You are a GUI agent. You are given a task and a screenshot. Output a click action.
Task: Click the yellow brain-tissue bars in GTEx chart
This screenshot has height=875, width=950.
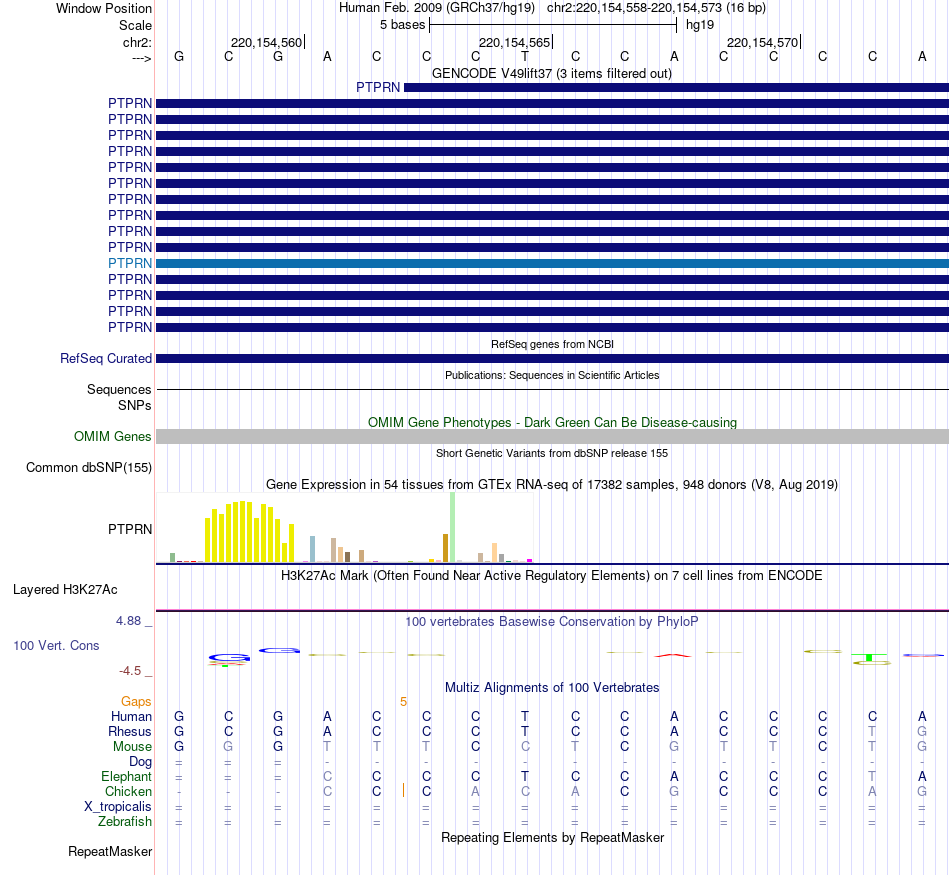pyautogui.click(x=250, y=532)
